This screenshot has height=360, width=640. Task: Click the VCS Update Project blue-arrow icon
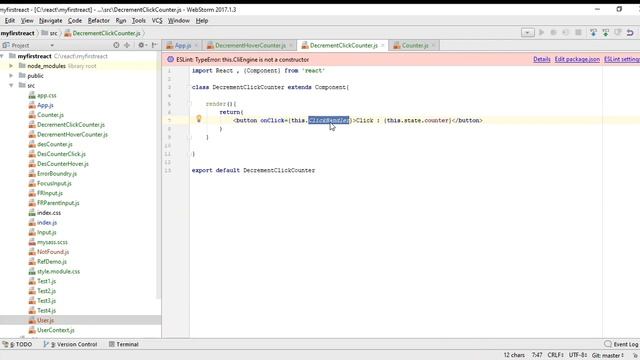coord(593,33)
